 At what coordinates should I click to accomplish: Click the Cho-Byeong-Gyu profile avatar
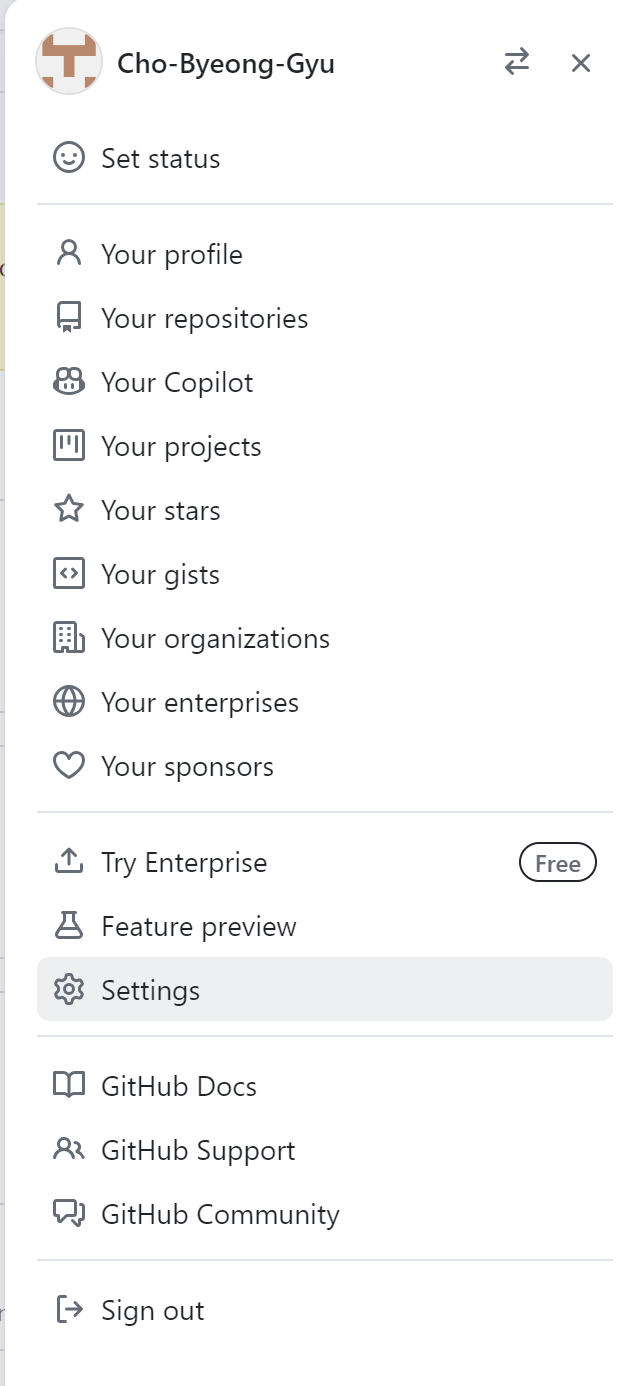(69, 62)
